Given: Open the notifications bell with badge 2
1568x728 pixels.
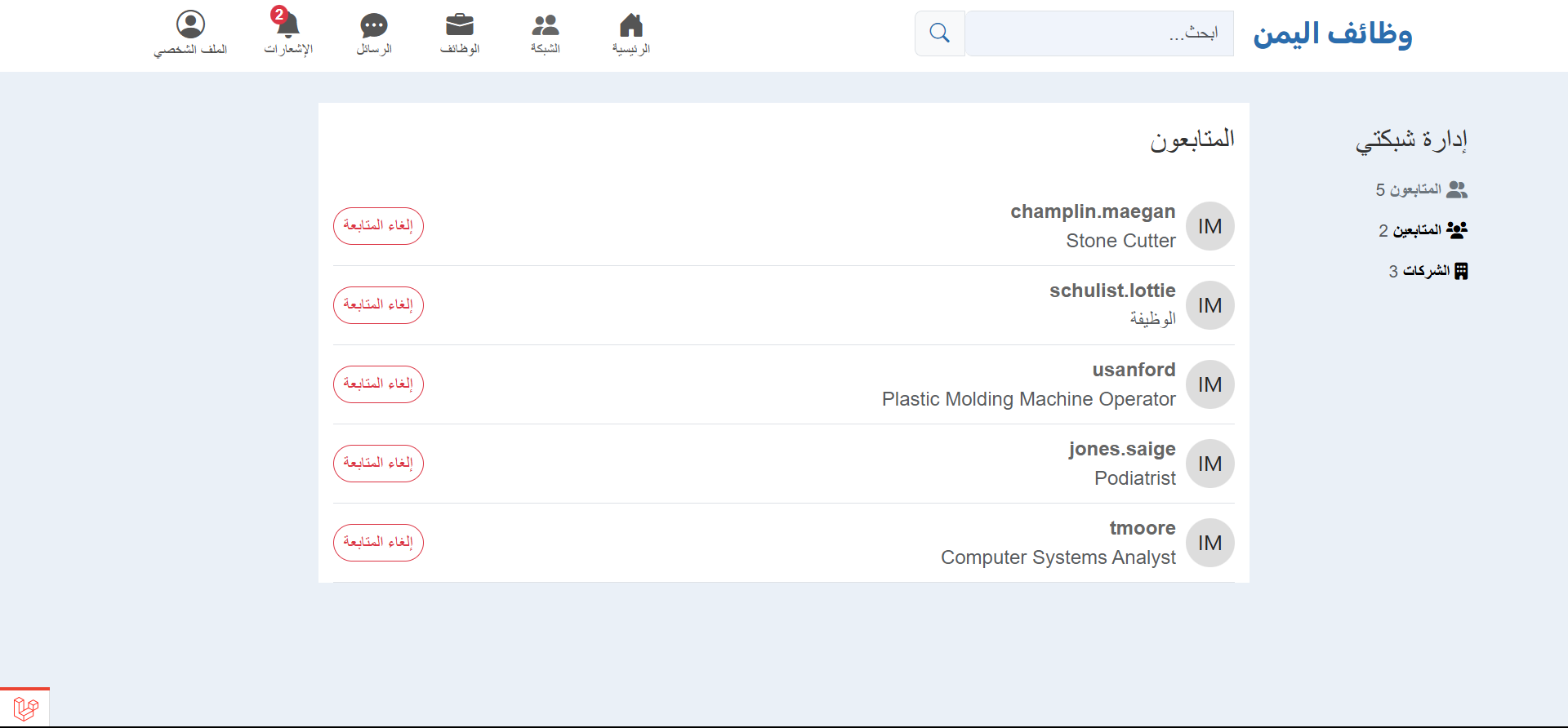Looking at the screenshot, I should (287, 24).
